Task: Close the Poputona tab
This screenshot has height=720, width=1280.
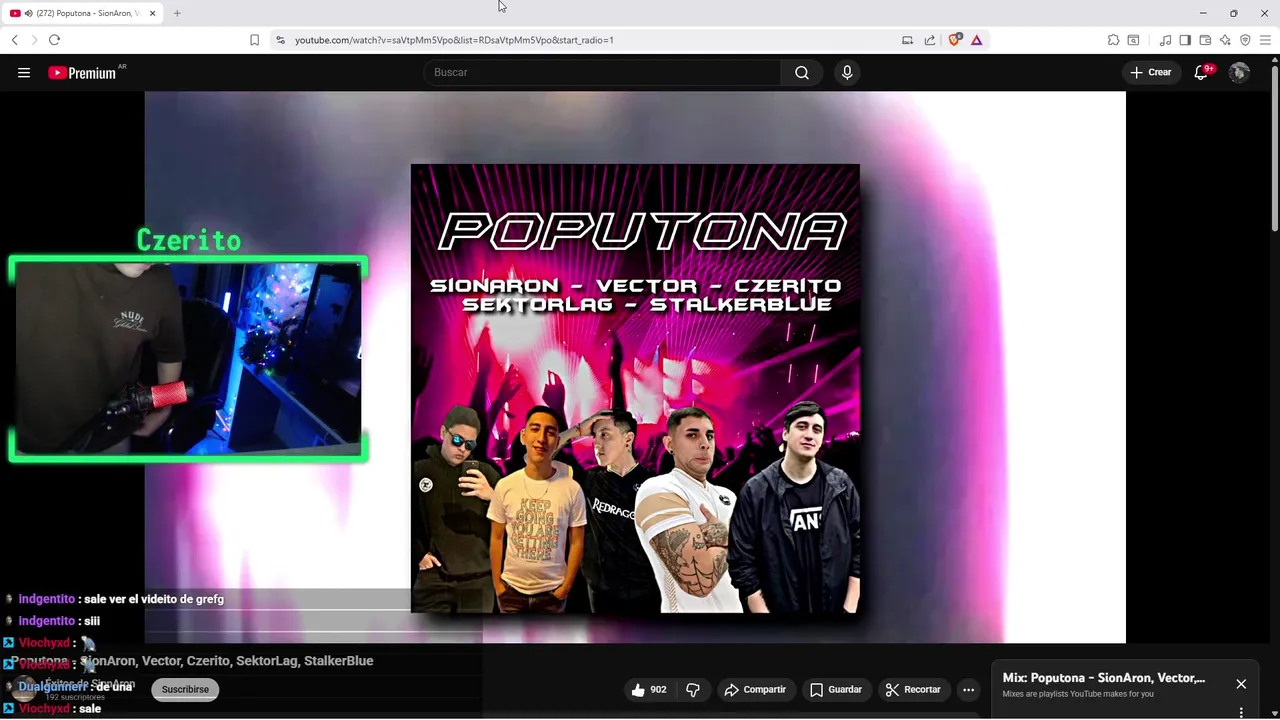Action: pyautogui.click(x=152, y=13)
